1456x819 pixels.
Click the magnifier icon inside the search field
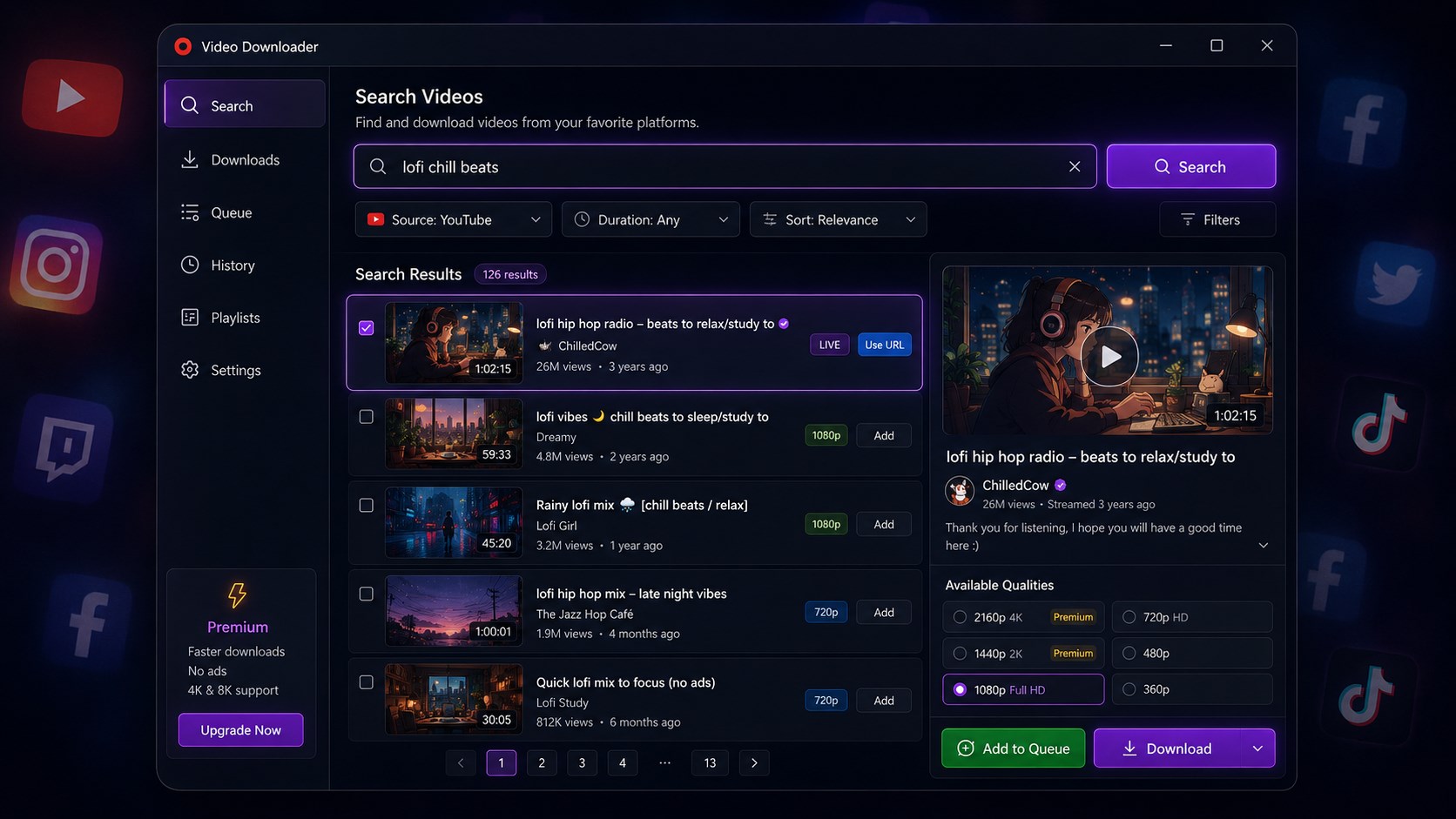click(378, 166)
